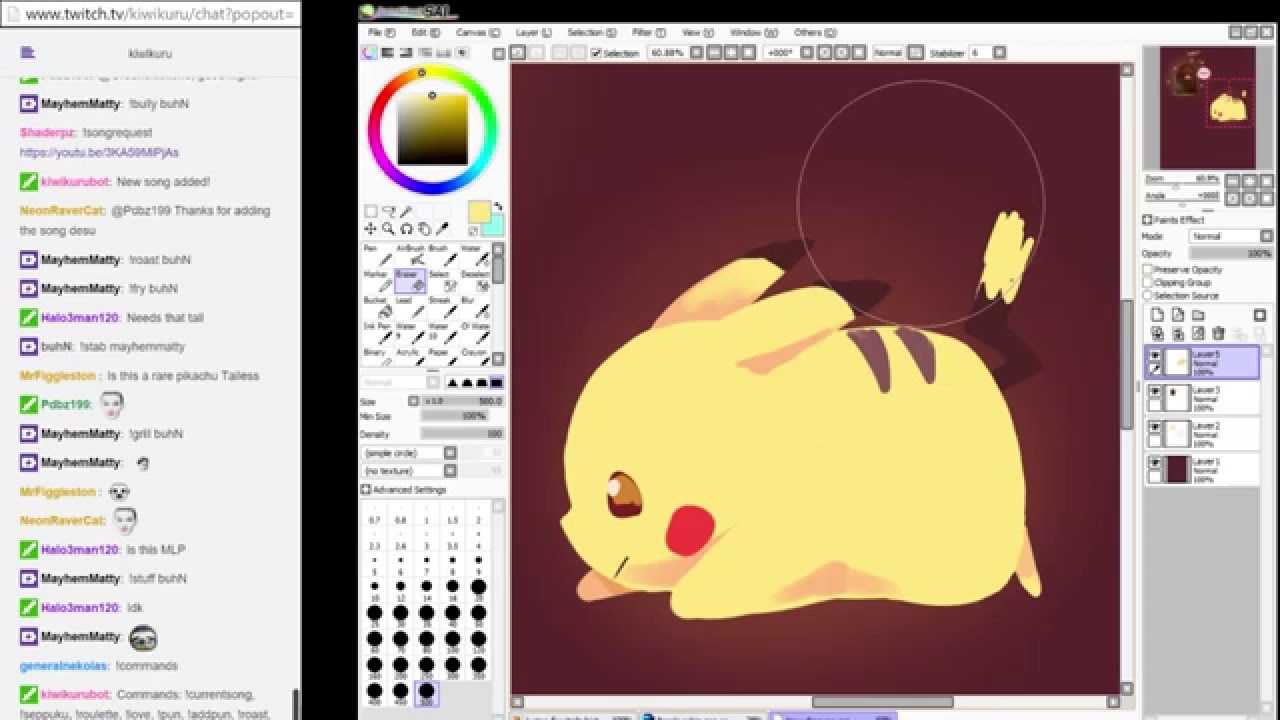Hide Layer5 using its eye icon
Image resolution: width=1280 pixels, height=720 pixels.
pos(1155,356)
